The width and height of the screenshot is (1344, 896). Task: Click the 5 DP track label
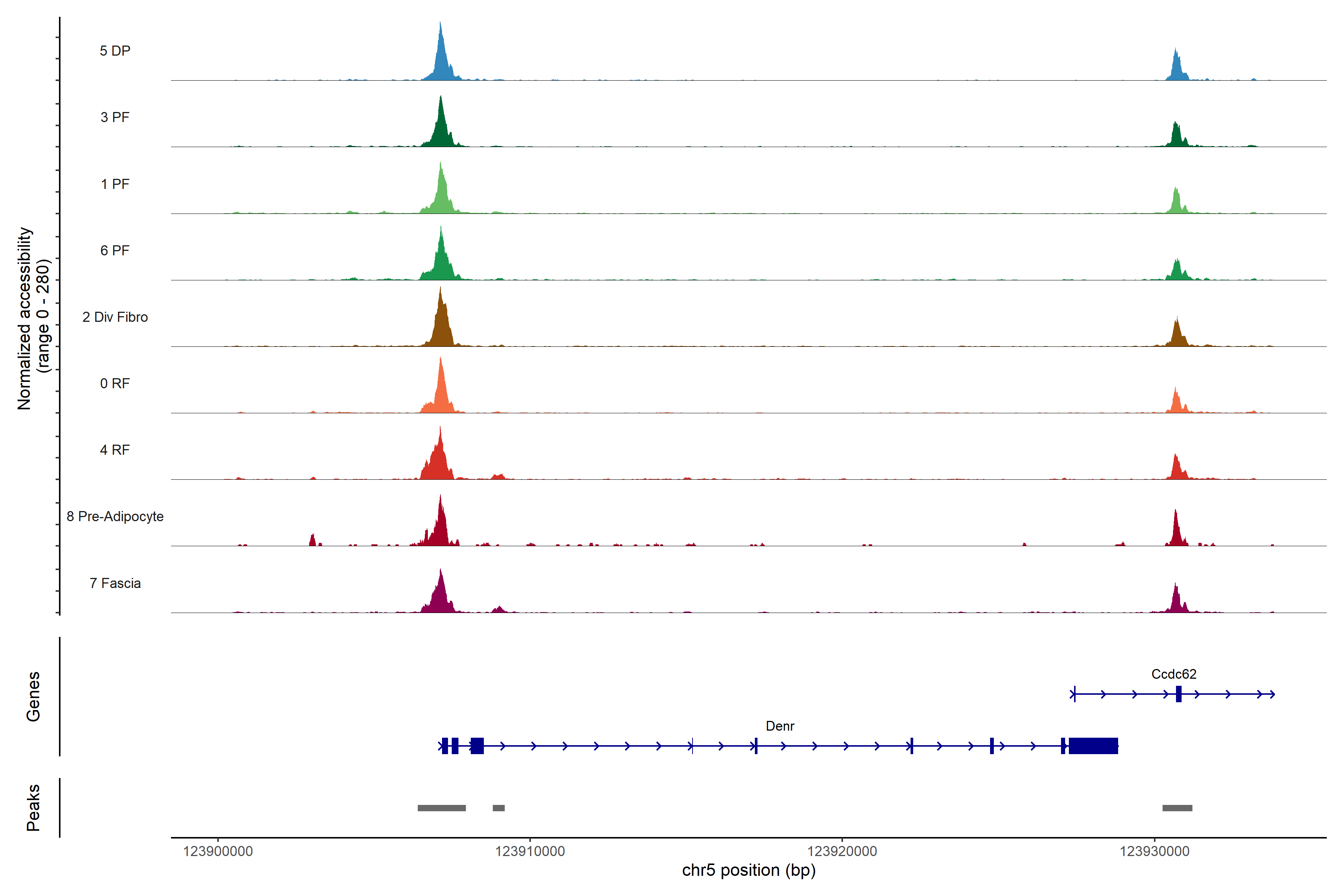(115, 51)
